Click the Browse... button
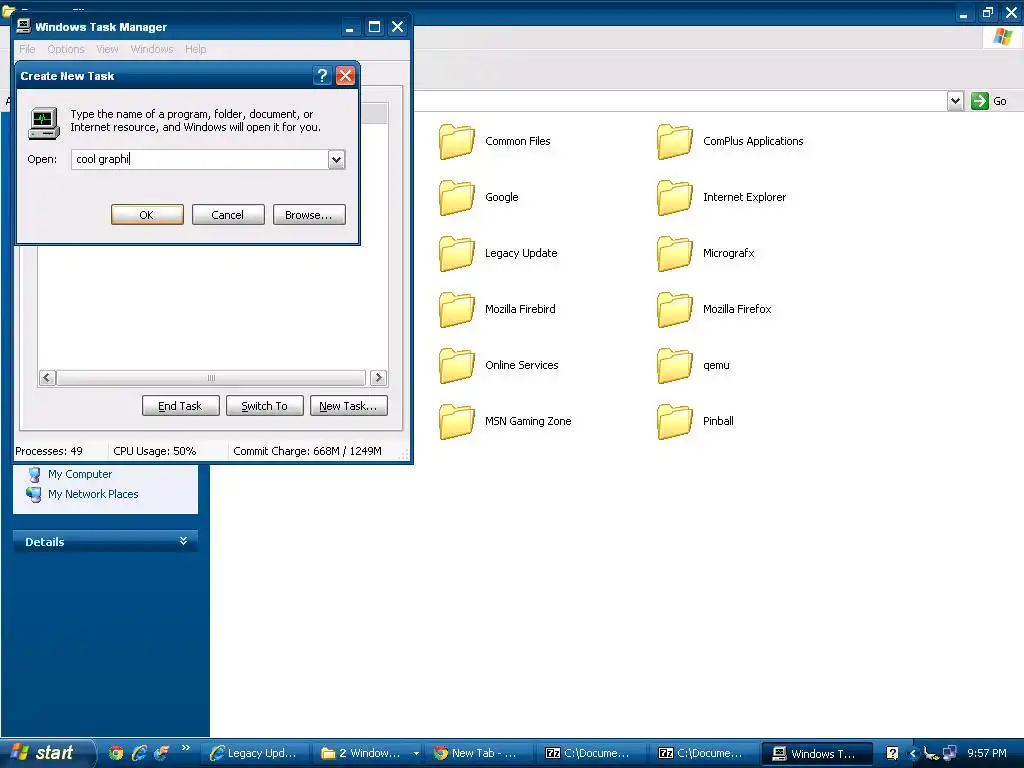 [309, 215]
